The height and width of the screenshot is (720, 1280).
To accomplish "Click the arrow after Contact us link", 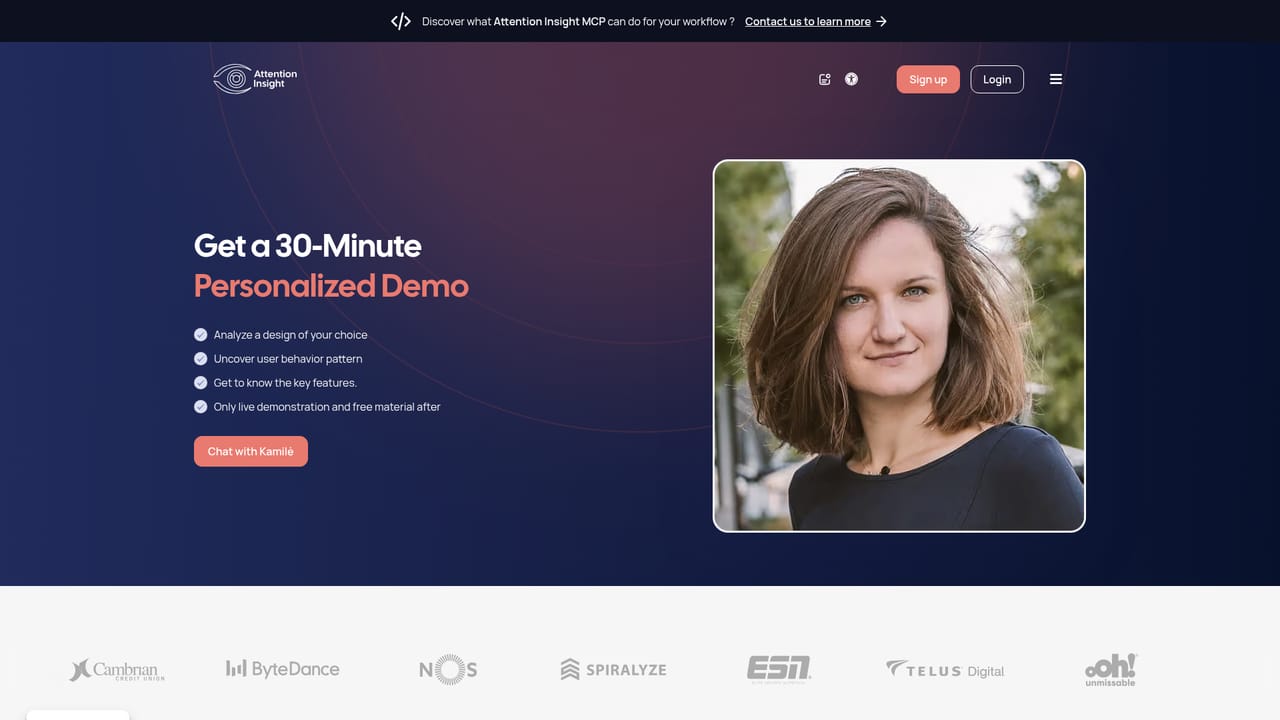I will [x=881, y=21].
